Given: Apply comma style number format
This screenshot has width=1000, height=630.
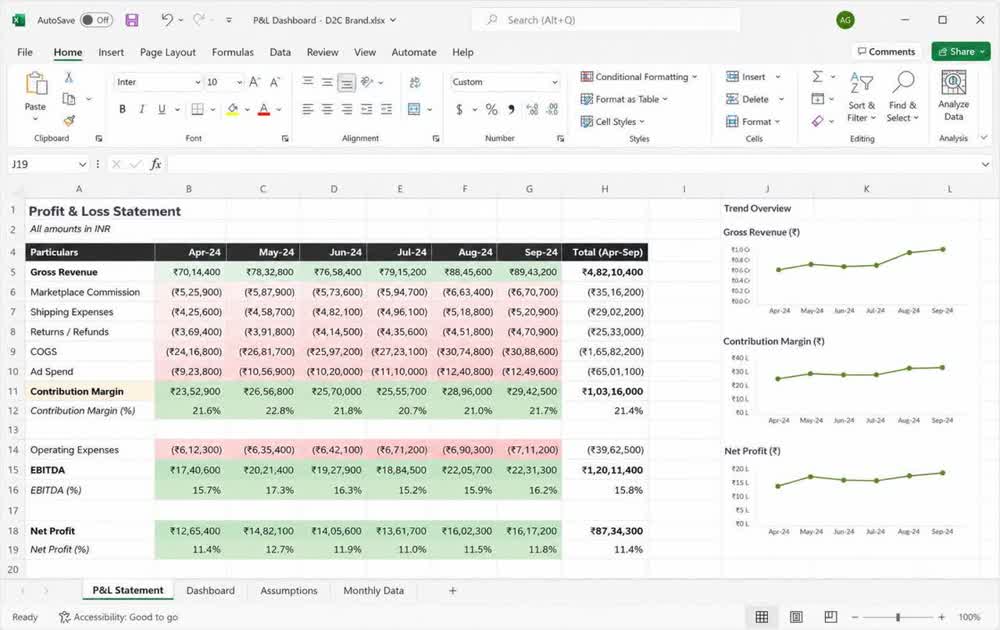Looking at the screenshot, I should pyautogui.click(x=511, y=109).
